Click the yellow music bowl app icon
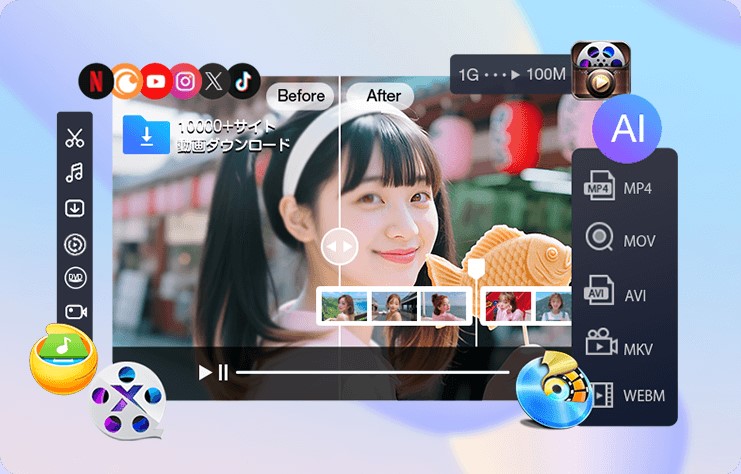 63,359
